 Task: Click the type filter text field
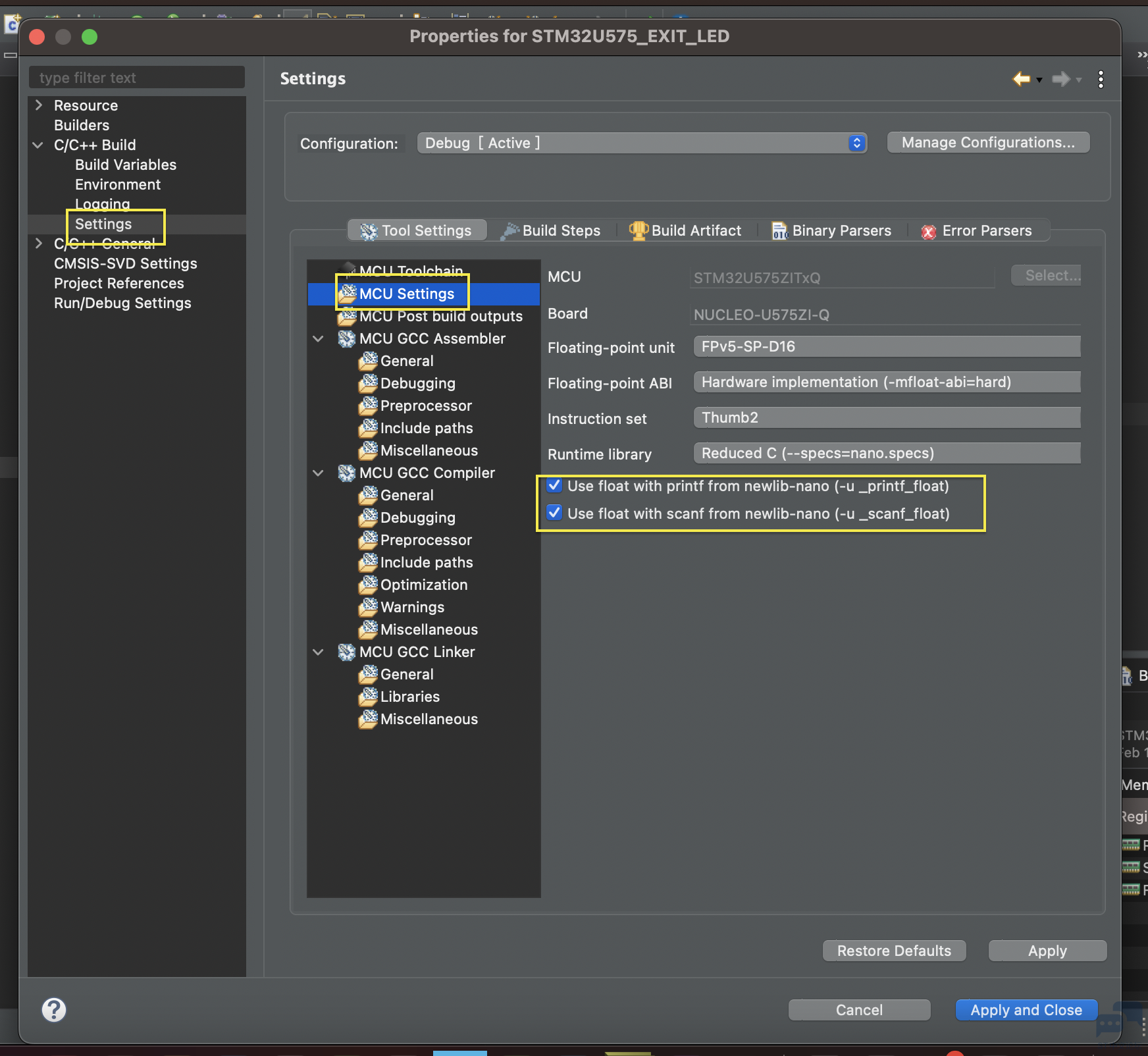click(137, 78)
